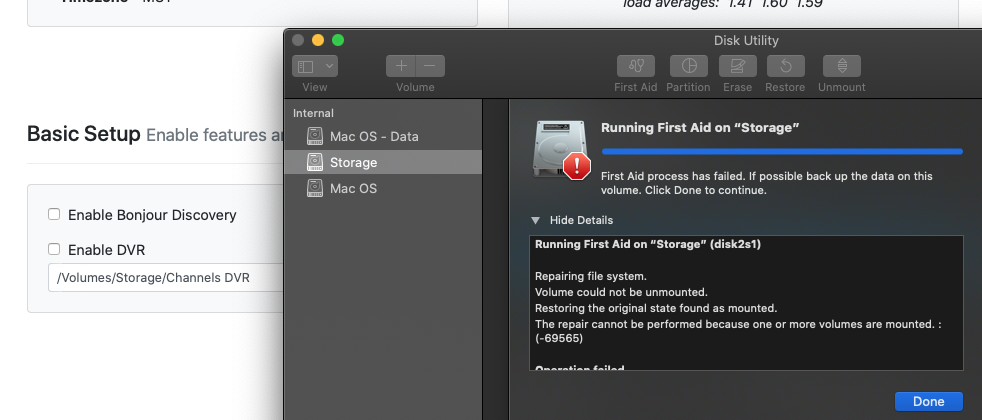Click the add volume plus button
The width and height of the screenshot is (982, 420).
click(x=401, y=66)
